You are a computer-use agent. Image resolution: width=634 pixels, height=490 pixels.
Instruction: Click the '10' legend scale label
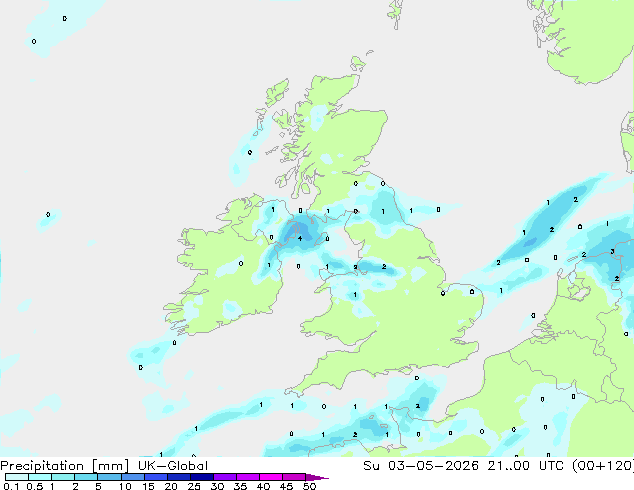(125, 486)
